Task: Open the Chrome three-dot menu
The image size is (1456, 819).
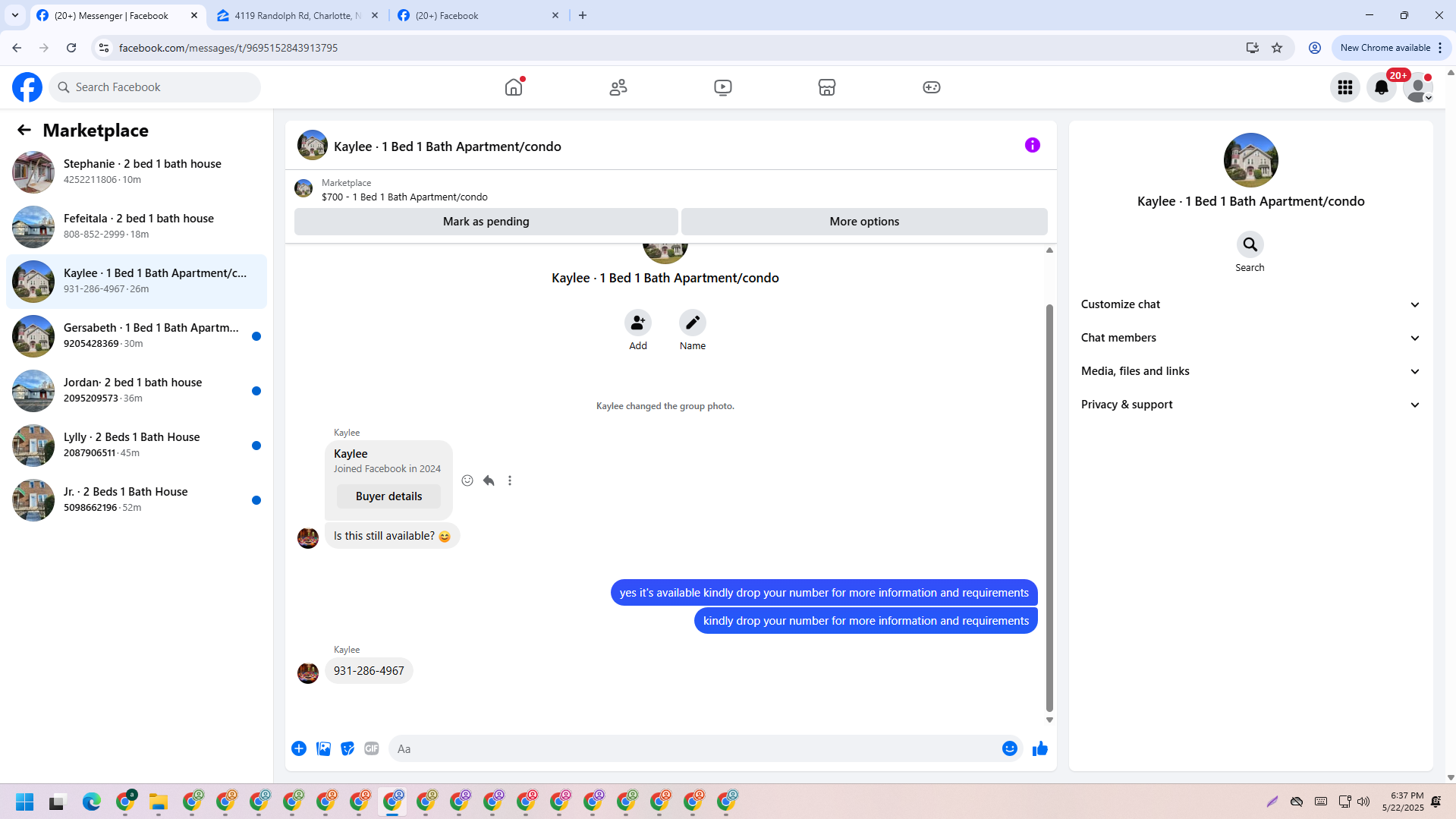Action: 1440,48
